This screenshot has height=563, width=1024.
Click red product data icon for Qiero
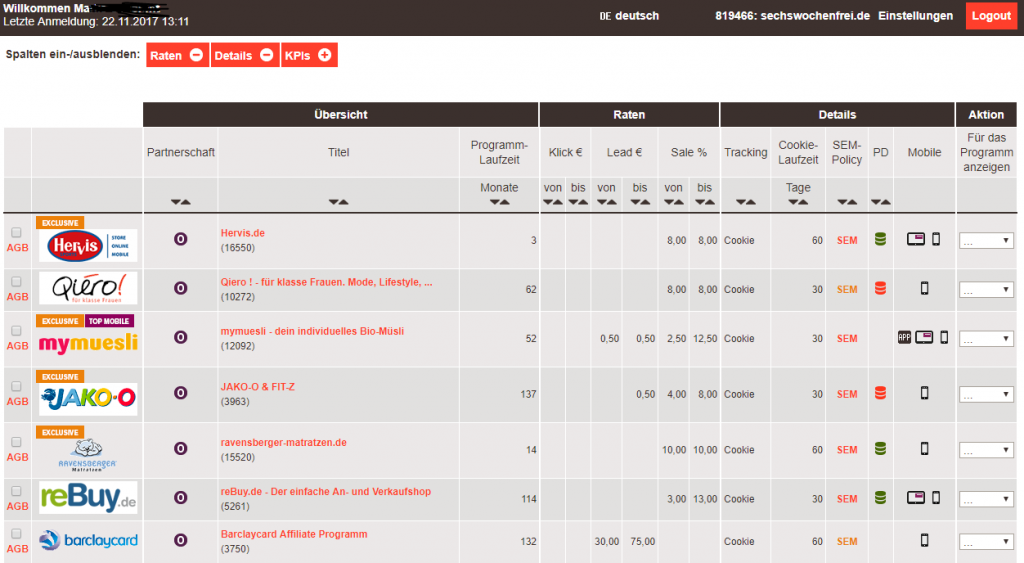click(x=880, y=289)
